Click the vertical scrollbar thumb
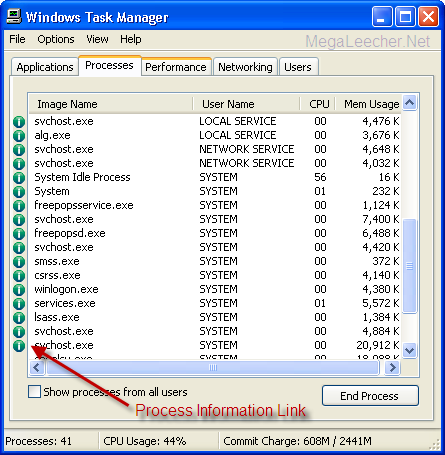 (409, 266)
